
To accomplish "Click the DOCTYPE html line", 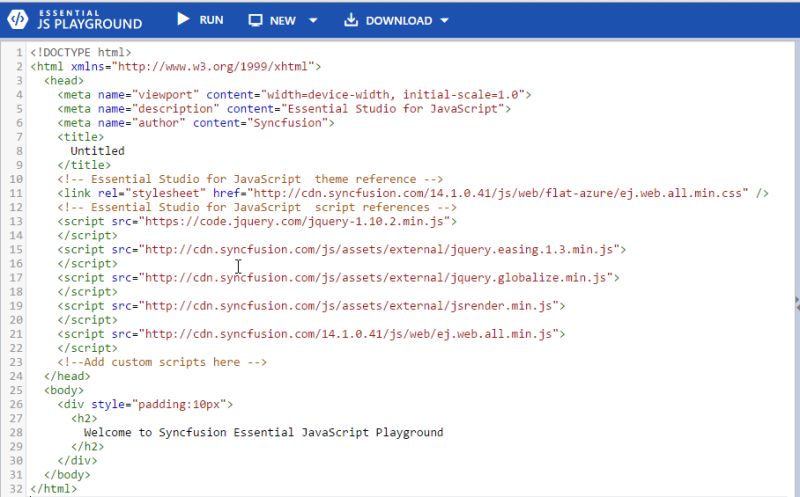I will coord(81,52).
